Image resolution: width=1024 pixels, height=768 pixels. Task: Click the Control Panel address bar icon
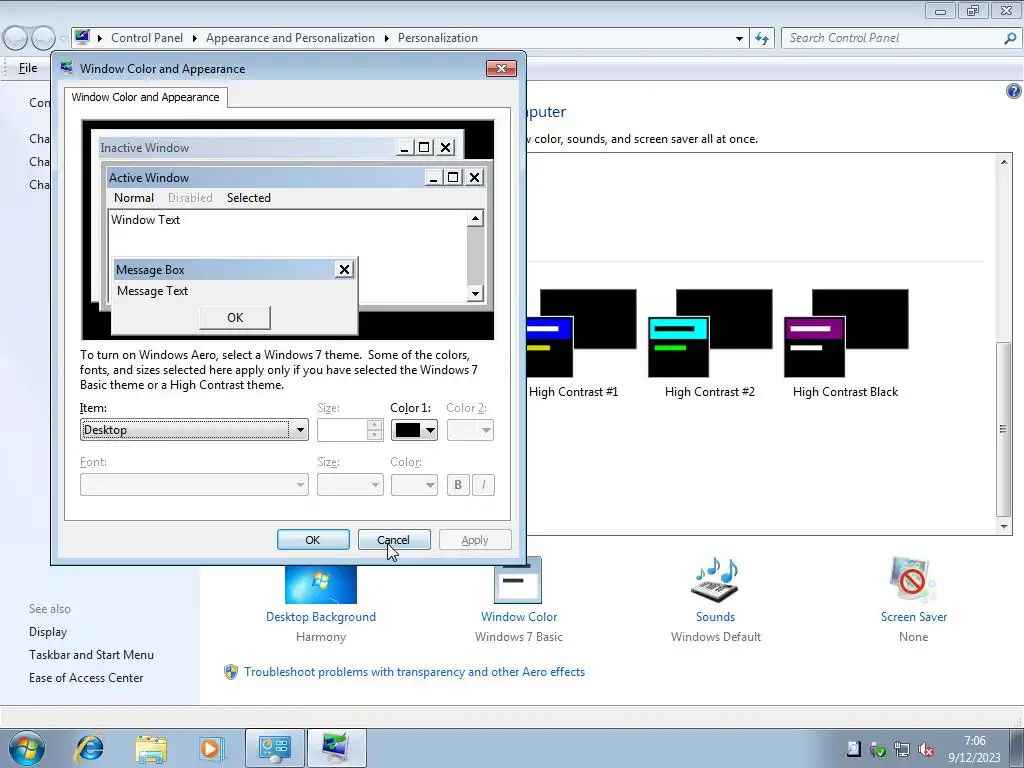tap(82, 37)
